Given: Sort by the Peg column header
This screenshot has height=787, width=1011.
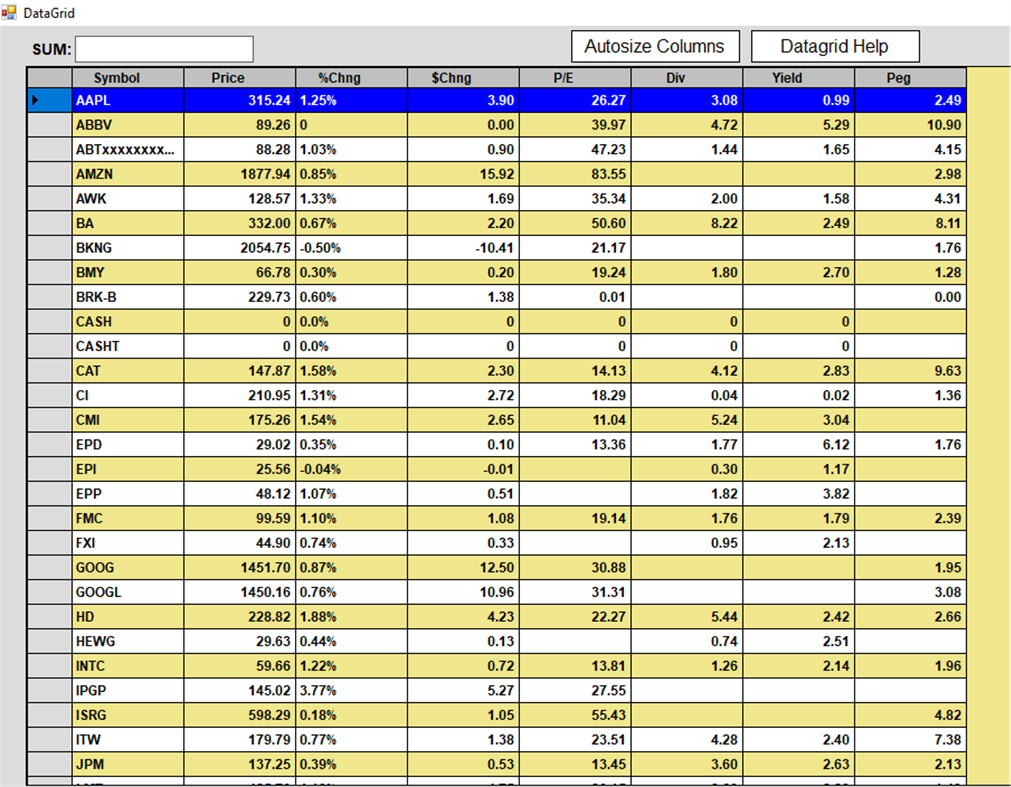Looking at the screenshot, I should pos(910,78).
